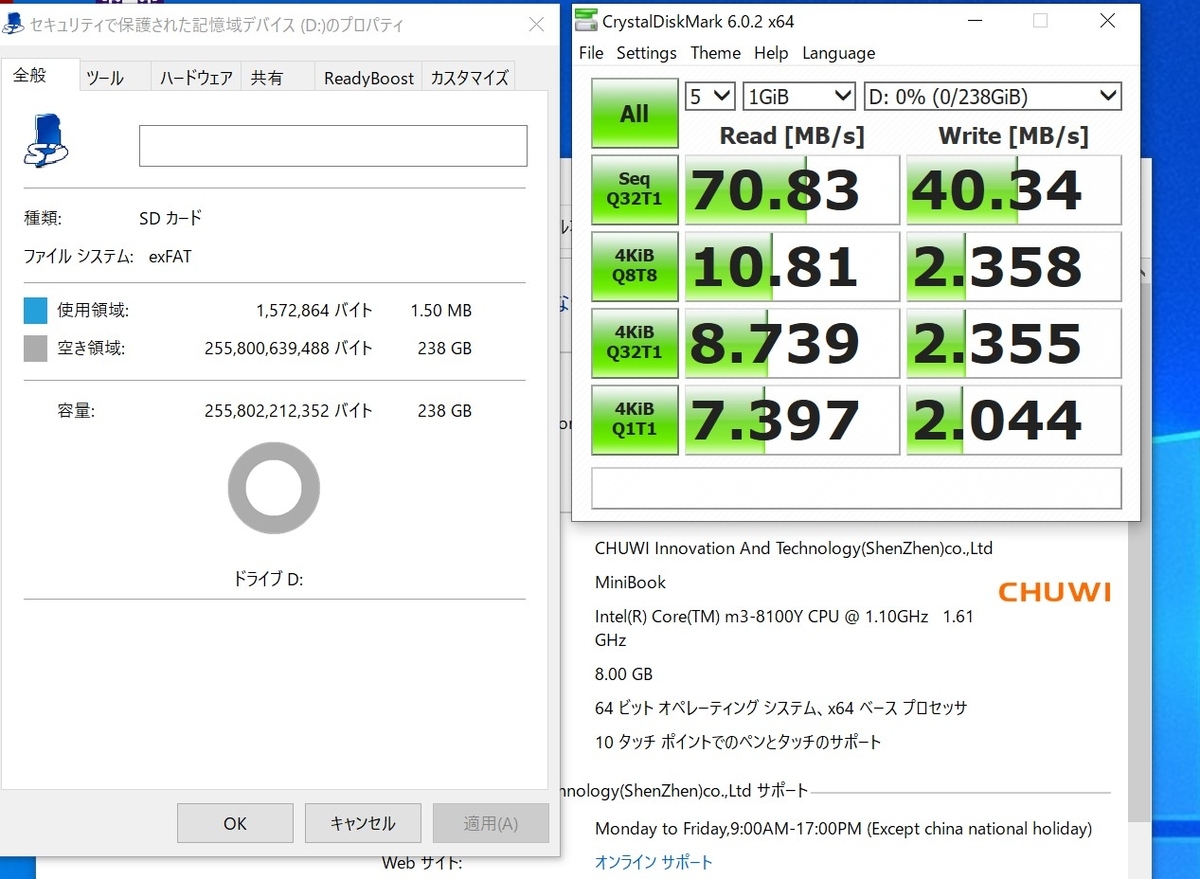Run the 4KiB Q1T1 test

click(634, 419)
